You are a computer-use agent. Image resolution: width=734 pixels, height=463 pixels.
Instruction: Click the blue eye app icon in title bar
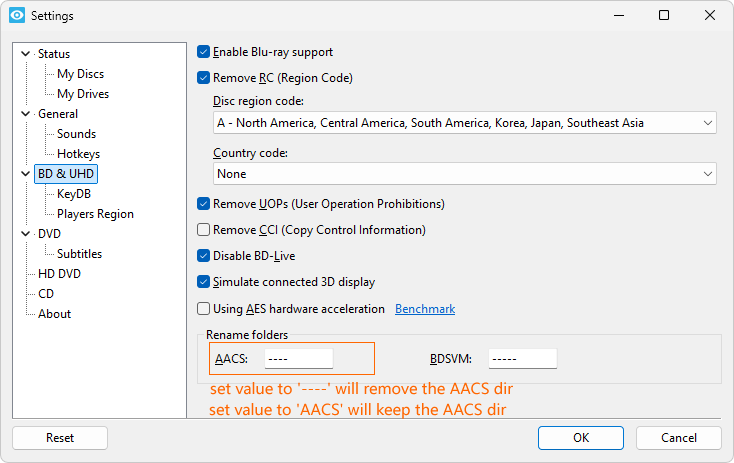[17, 15]
